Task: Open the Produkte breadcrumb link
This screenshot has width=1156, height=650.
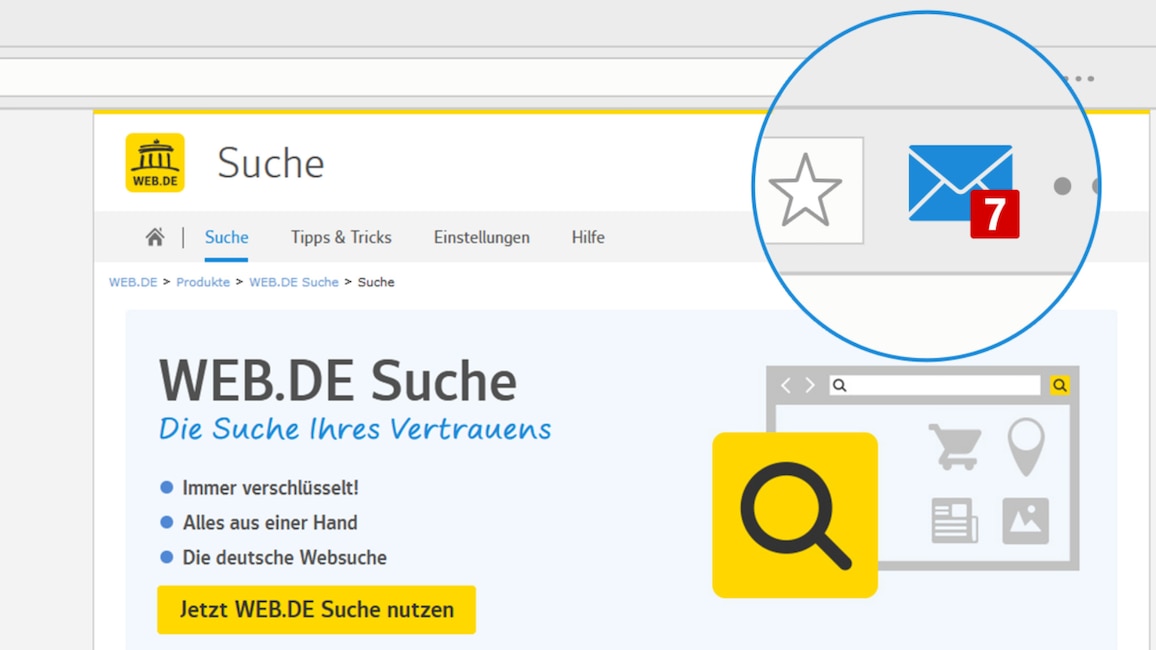Action: point(203,282)
